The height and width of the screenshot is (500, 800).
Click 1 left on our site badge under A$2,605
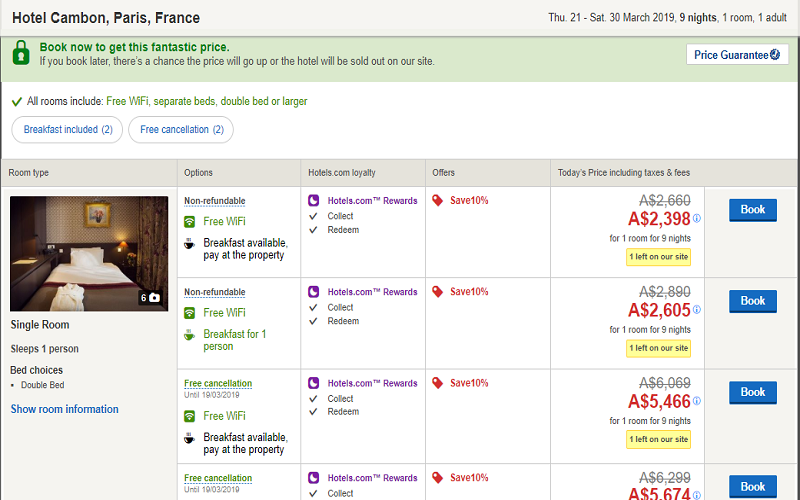[x=658, y=348]
